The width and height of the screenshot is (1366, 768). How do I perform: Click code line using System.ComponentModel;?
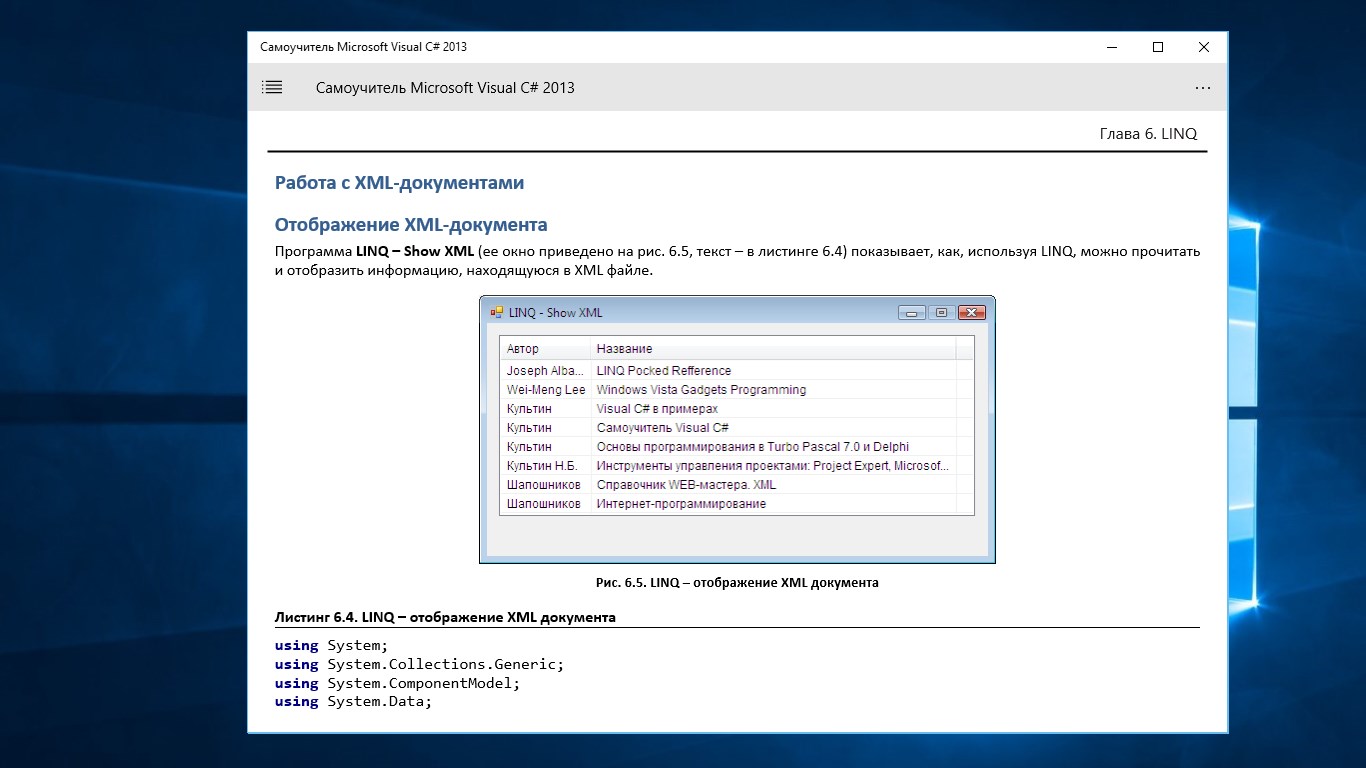tap(398, 683)
